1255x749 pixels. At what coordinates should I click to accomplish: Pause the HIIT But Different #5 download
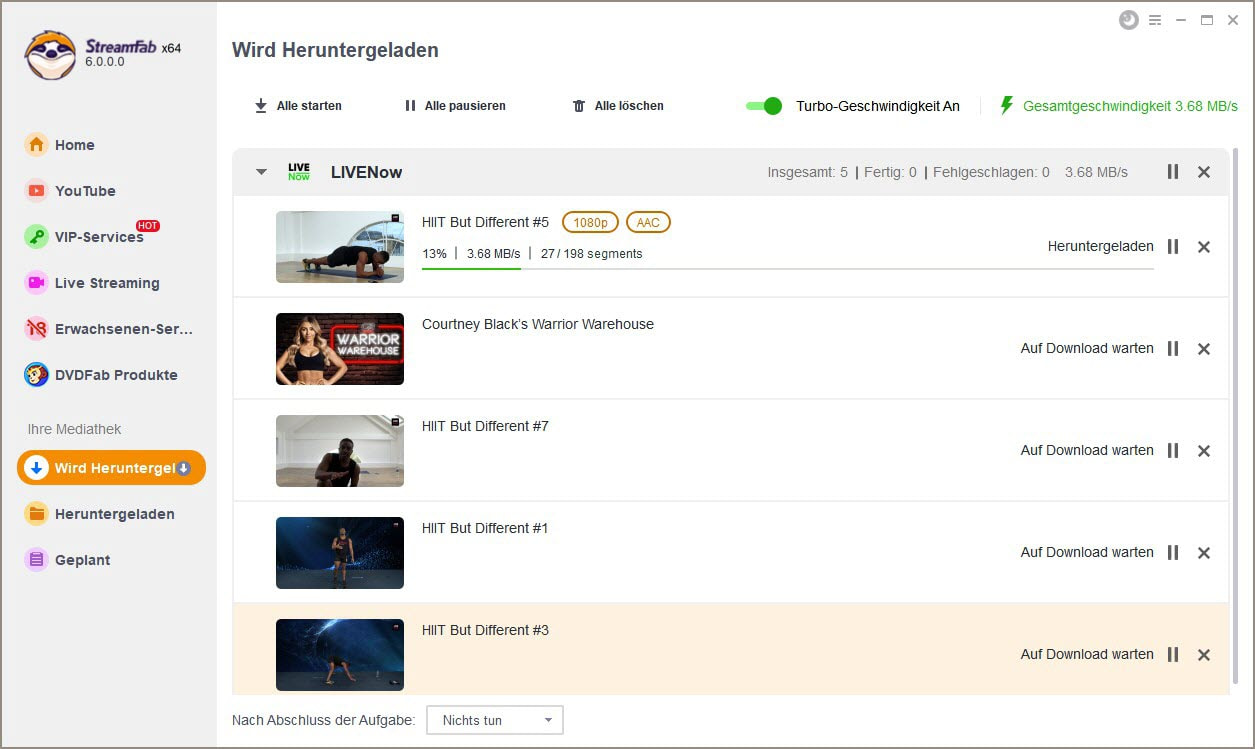[x=1173, y=247]
